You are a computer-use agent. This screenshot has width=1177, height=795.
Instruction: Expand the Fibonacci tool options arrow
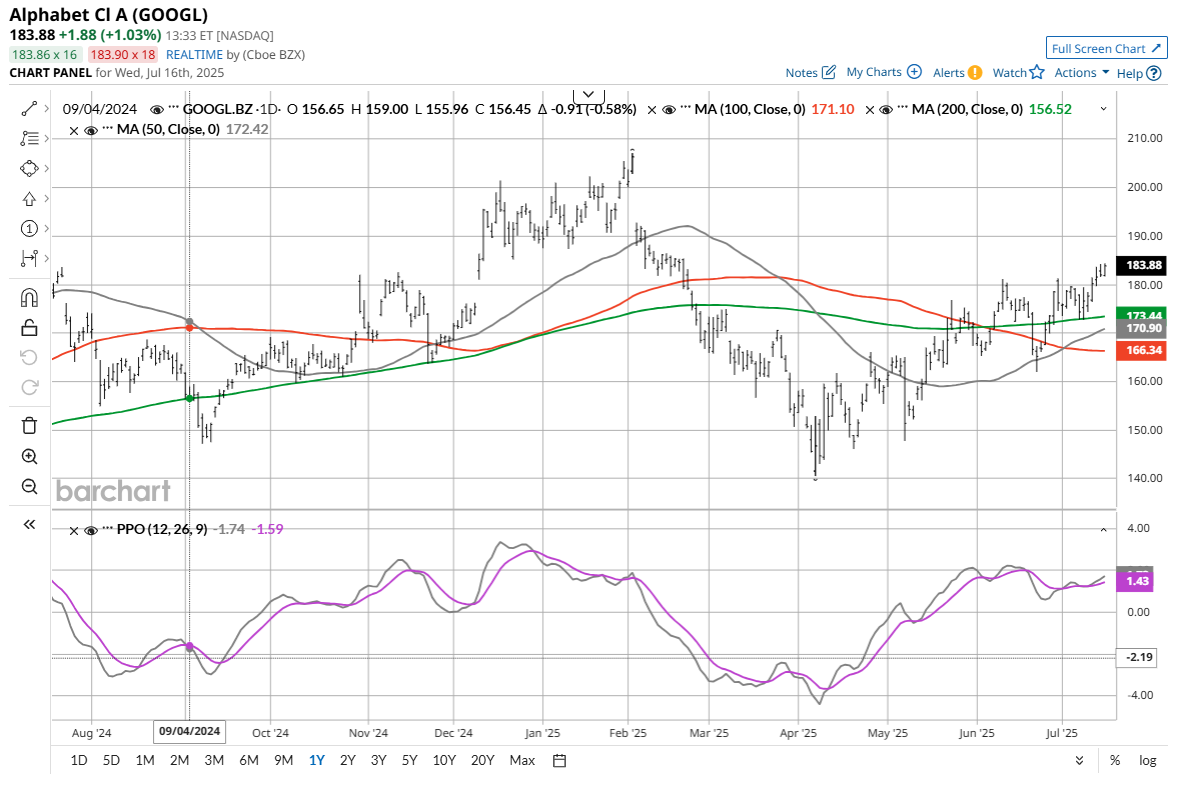click(47, 139)
